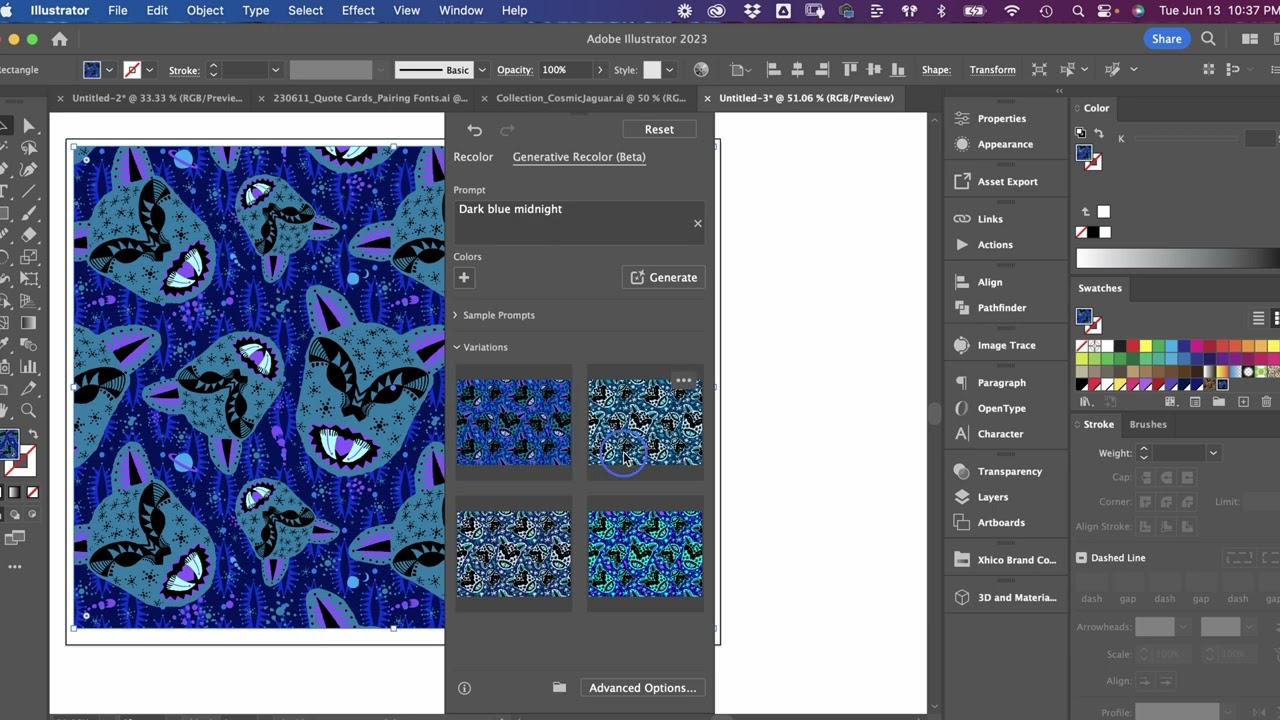Open the stroke color dropdown arrow

tap(149, 70)
